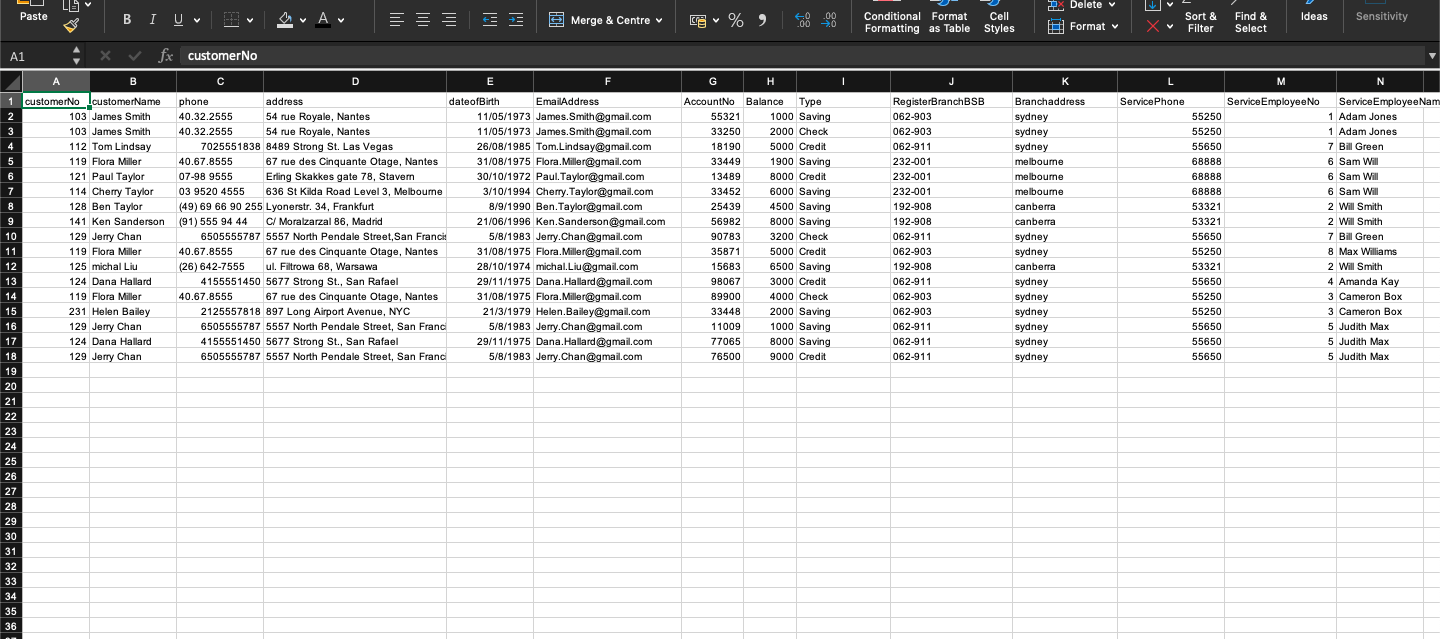1440x639 pixels.
Task: Decrease the indent level
Action: 489,18
